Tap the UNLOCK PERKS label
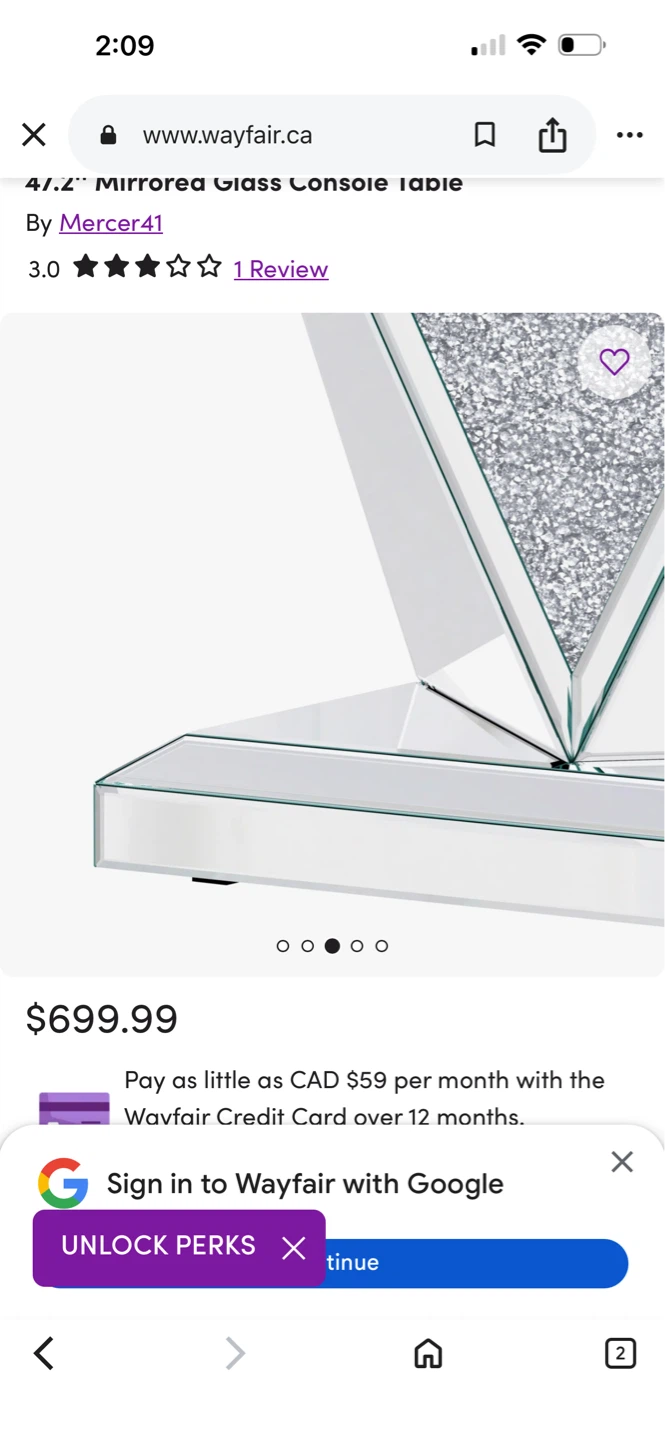Image resolution: width=665 pixels, height=1440 pixels. [158, 1246]
